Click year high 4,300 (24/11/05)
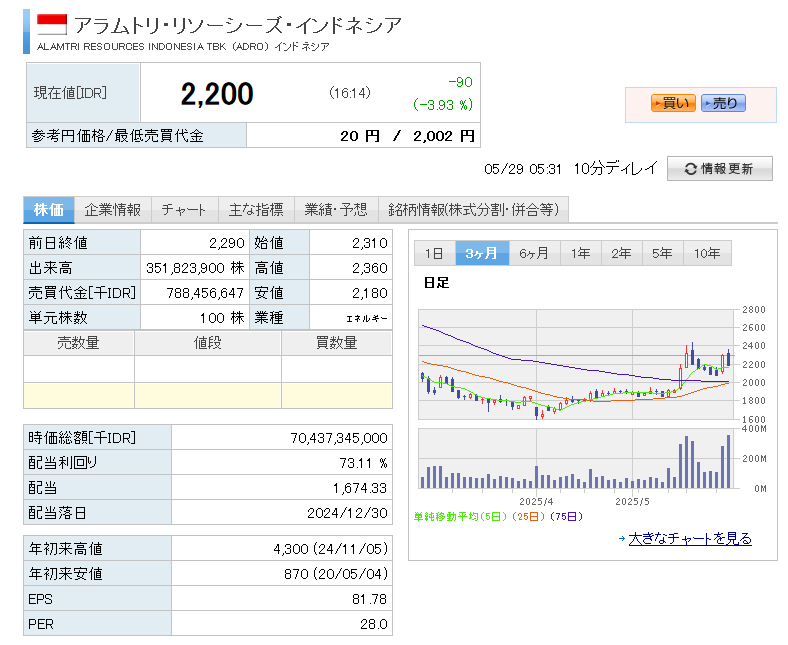788x645 pixels. click(331, 548)
